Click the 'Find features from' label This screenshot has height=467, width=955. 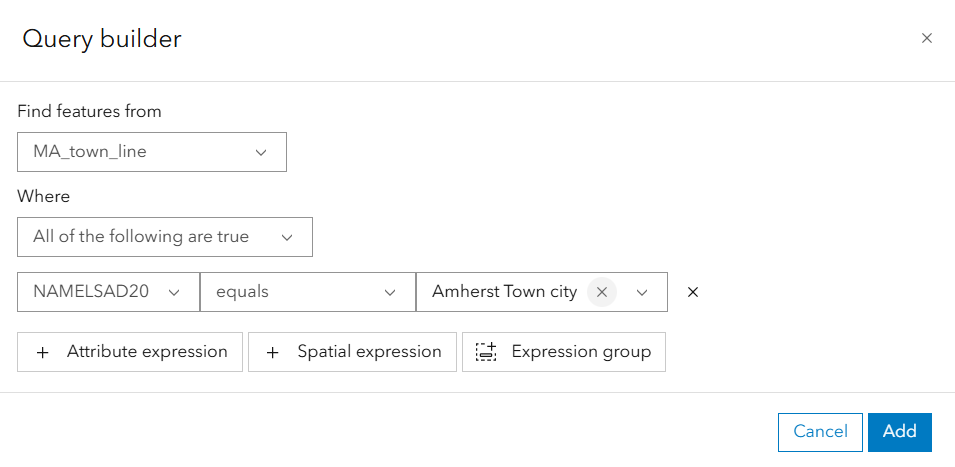[90, 111]
